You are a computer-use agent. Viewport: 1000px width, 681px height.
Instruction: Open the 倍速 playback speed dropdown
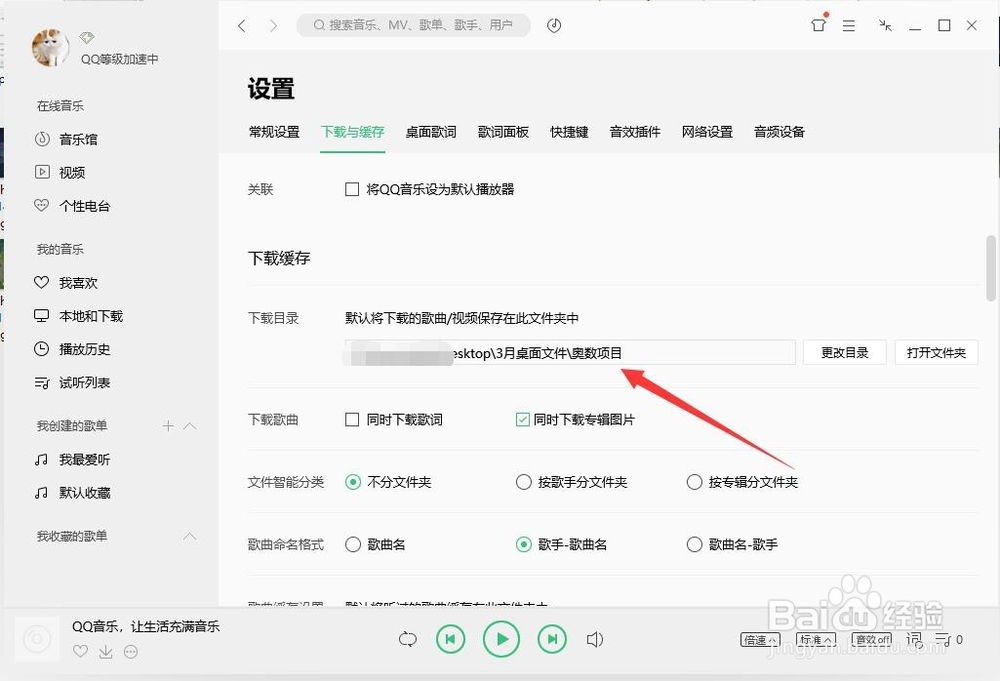[x=760, y=639]
